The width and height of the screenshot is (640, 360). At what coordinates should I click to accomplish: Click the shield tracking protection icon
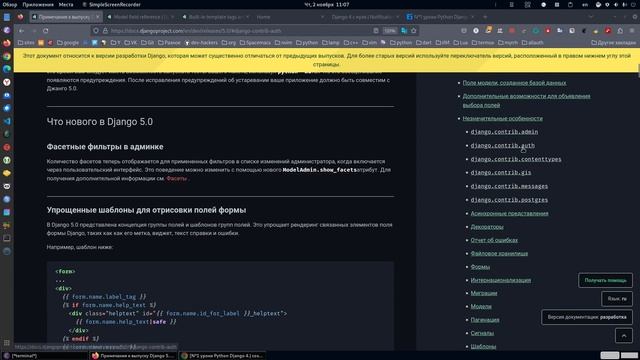coord(96,31)
